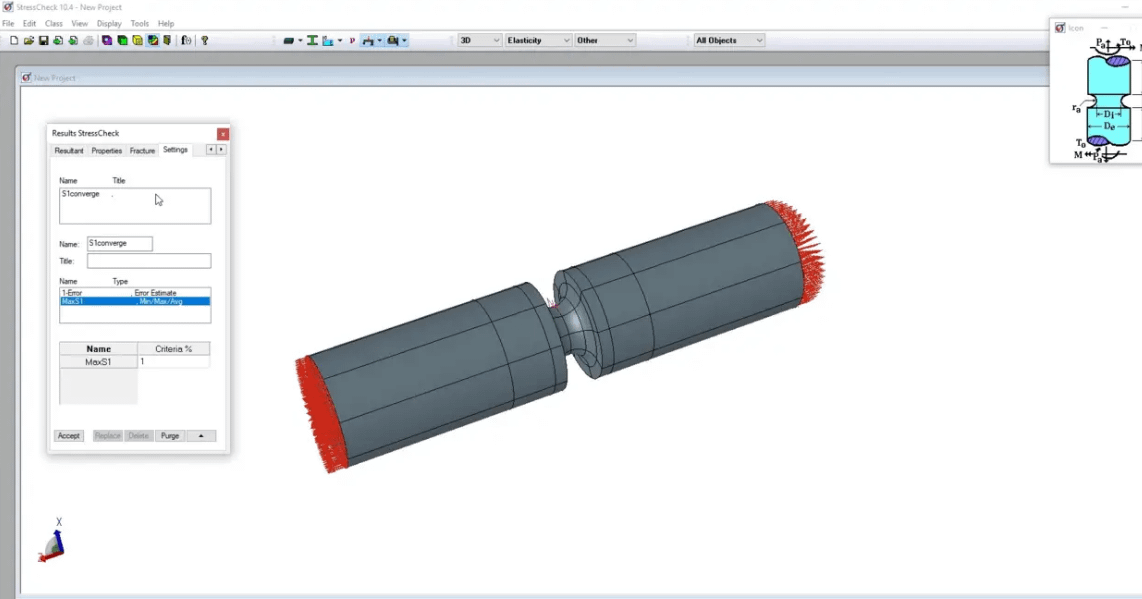The image size is (1142, 599).
Task: Open the 3D dimension dropdown
Action: click(x=480, y=40)
